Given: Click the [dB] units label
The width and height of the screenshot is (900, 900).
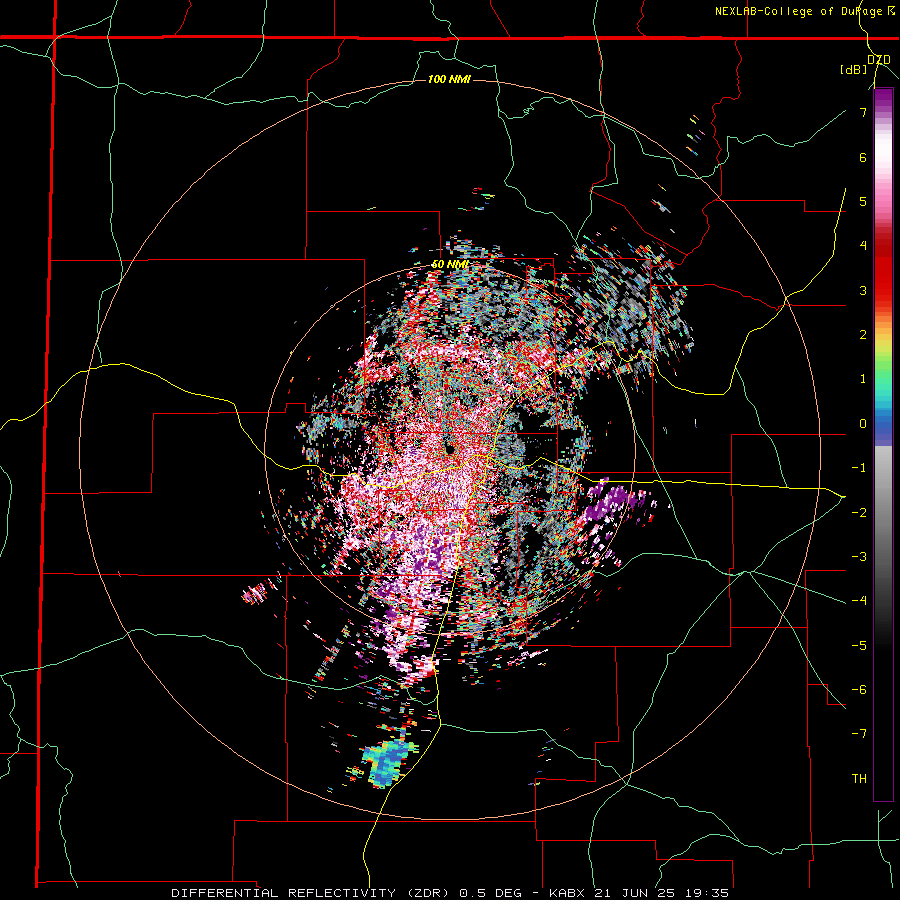Looking at the screenshot, I should coord(854,69).
